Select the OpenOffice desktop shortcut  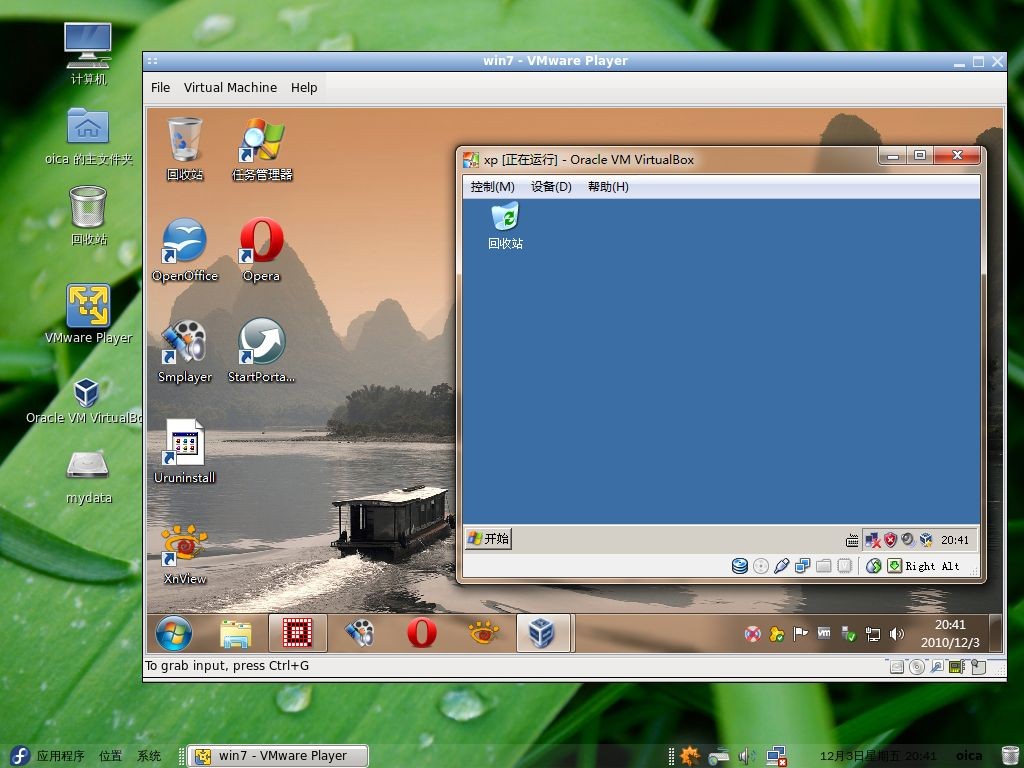(185, 250)
